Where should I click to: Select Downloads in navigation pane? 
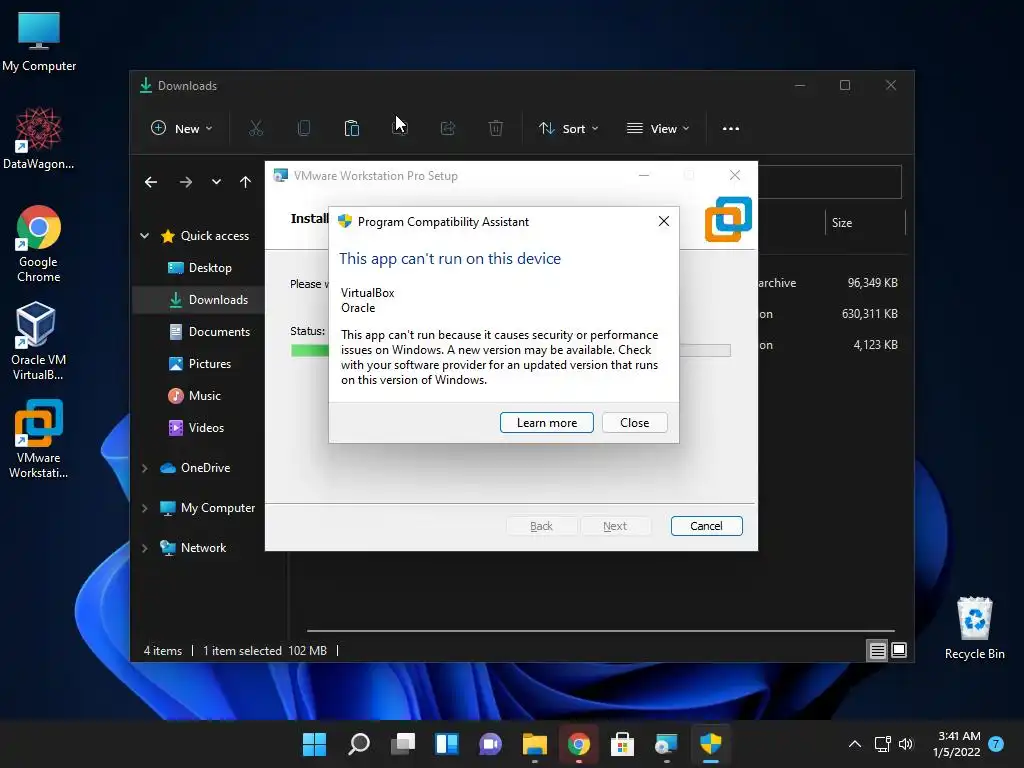click(198, 300)
